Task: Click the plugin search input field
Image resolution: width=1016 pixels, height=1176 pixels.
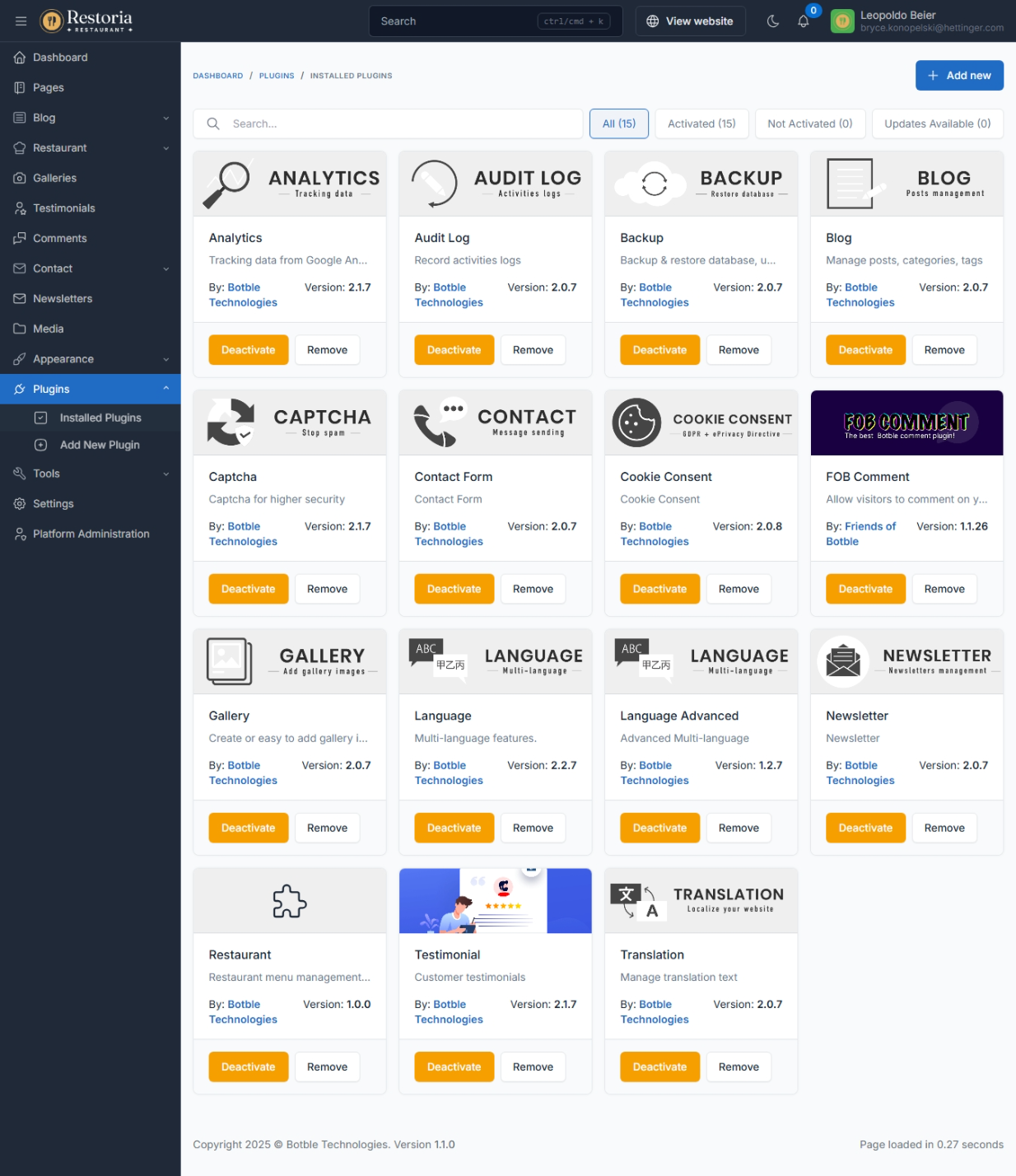Action: [395, 124]
